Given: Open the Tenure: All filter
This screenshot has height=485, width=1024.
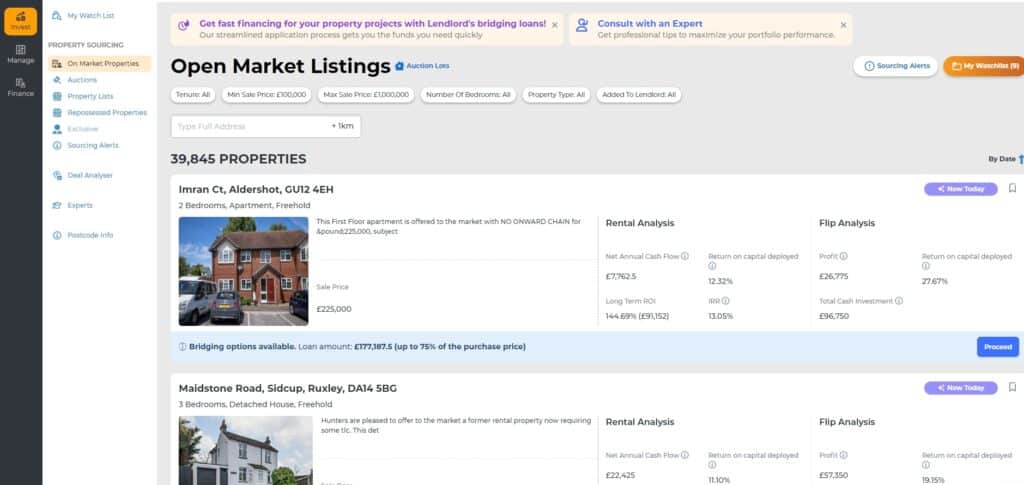Looking at the screenshot, I should tap(193, 95).
